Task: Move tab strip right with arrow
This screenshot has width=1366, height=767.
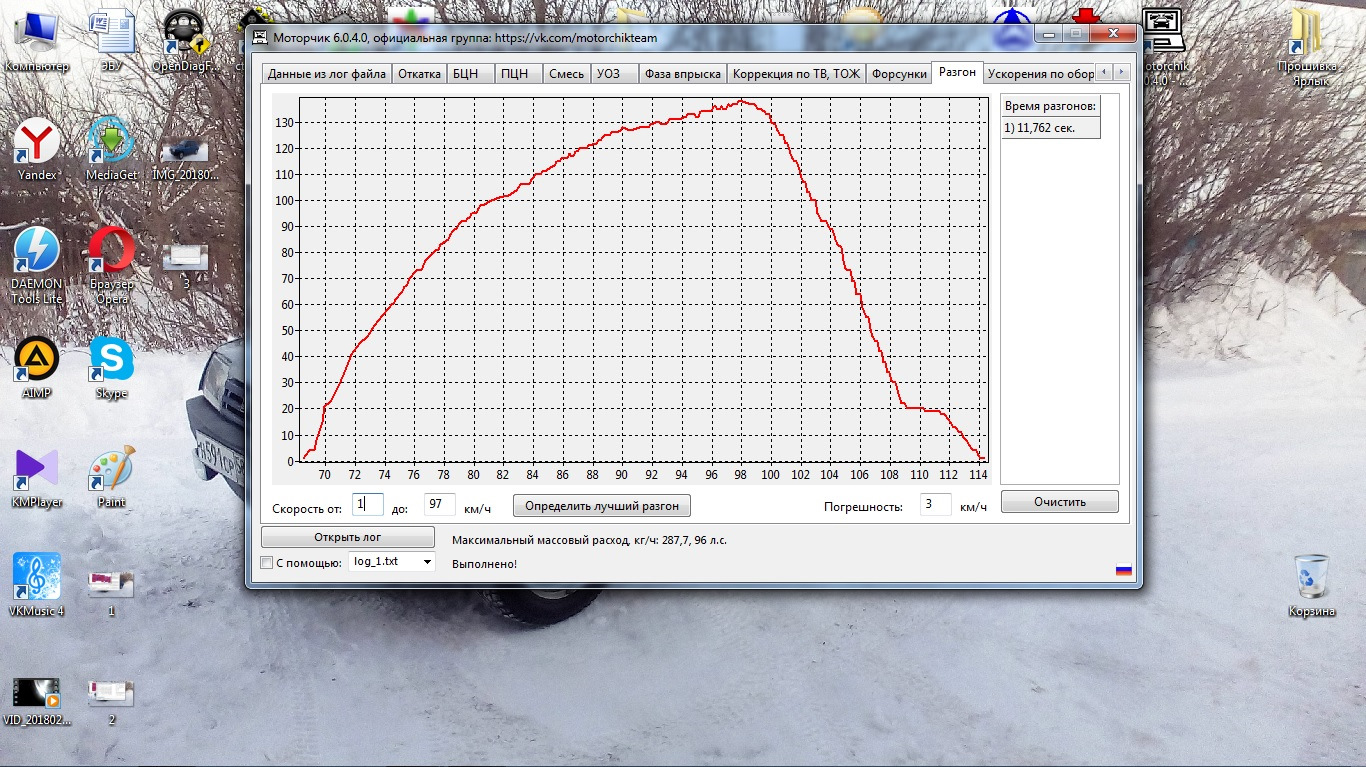Action: coord(1122,73)
